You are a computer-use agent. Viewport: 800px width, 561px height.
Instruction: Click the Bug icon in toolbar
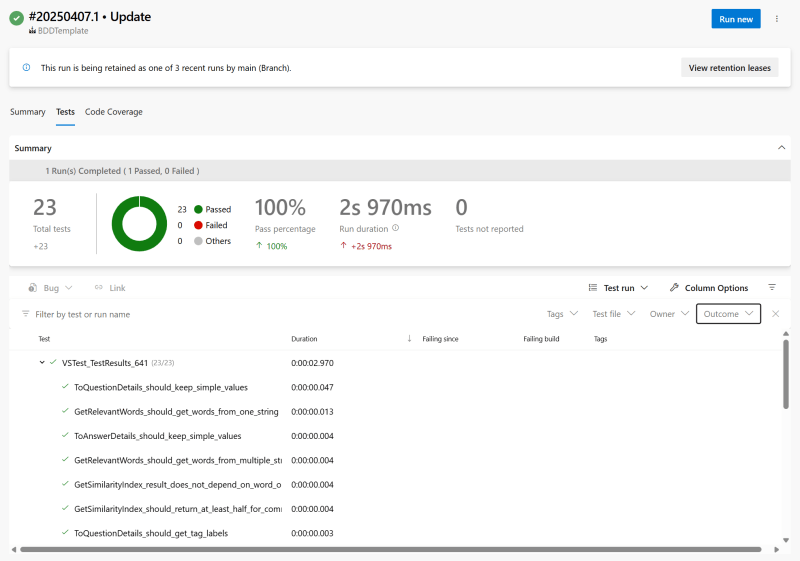33,288
